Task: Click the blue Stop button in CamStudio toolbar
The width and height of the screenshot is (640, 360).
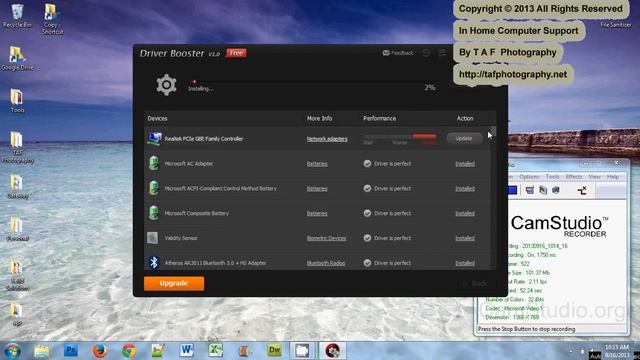Action: pos(513,190)
